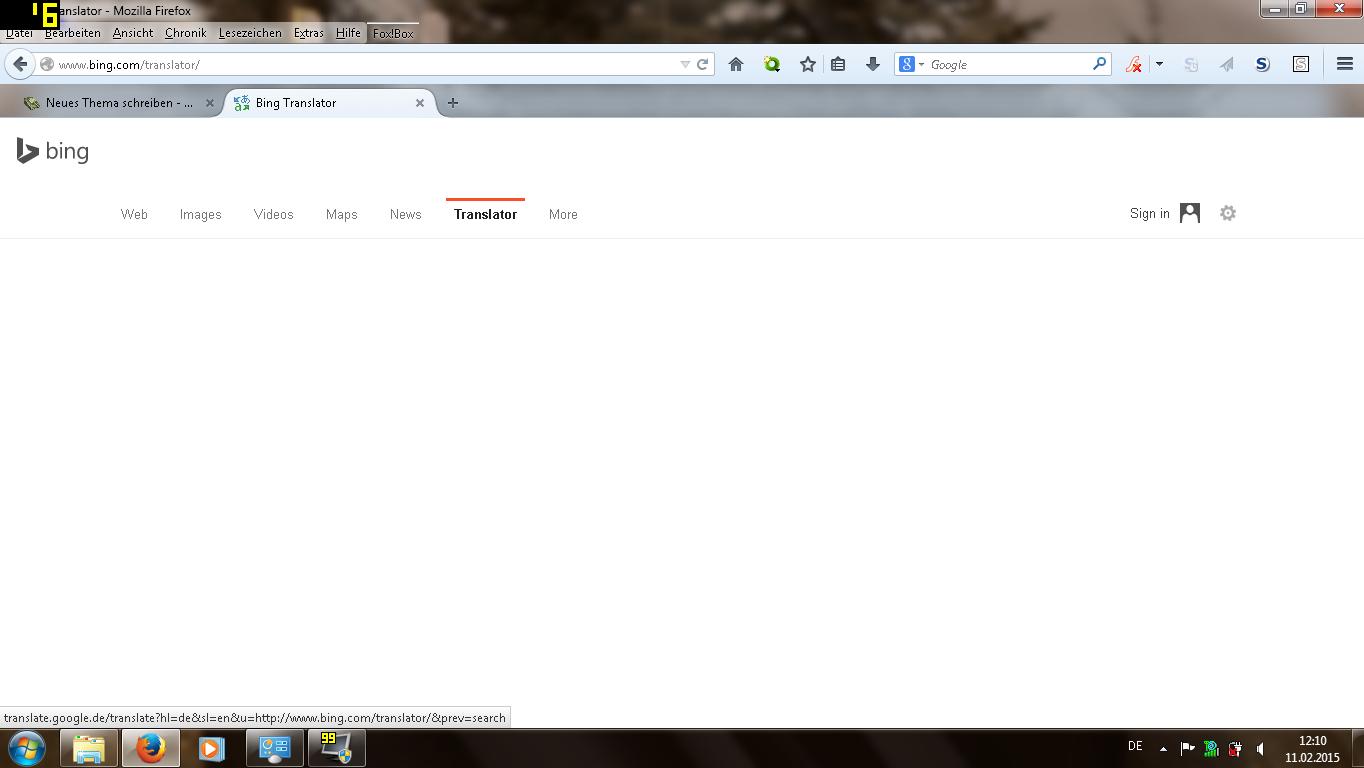Open the Extras menu

[x=309, y=33]
